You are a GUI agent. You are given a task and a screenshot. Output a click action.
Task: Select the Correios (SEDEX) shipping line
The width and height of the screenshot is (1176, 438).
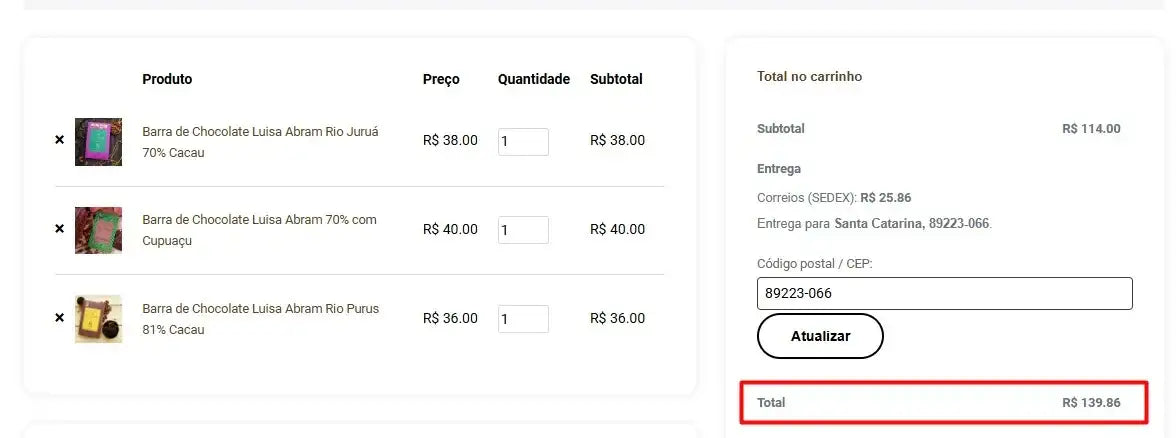834,198
